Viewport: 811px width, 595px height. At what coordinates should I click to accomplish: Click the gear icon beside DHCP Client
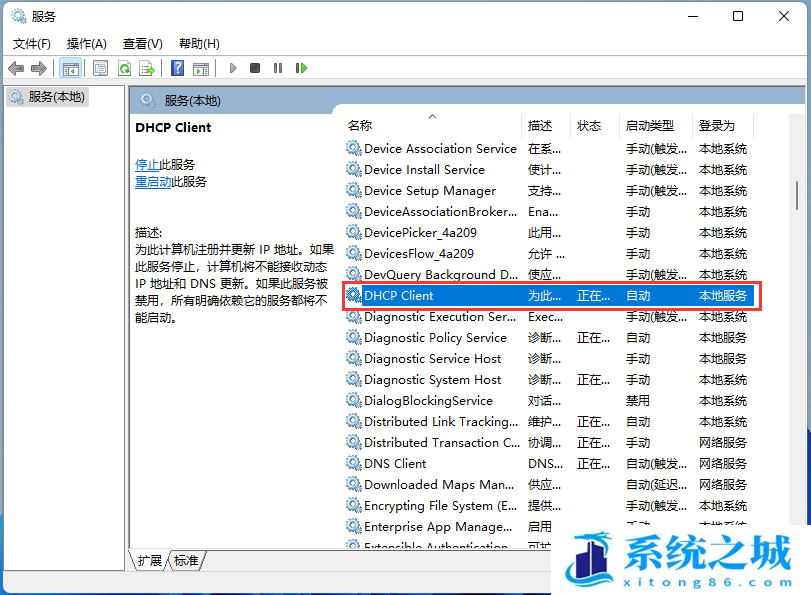(x=354, y=295)
